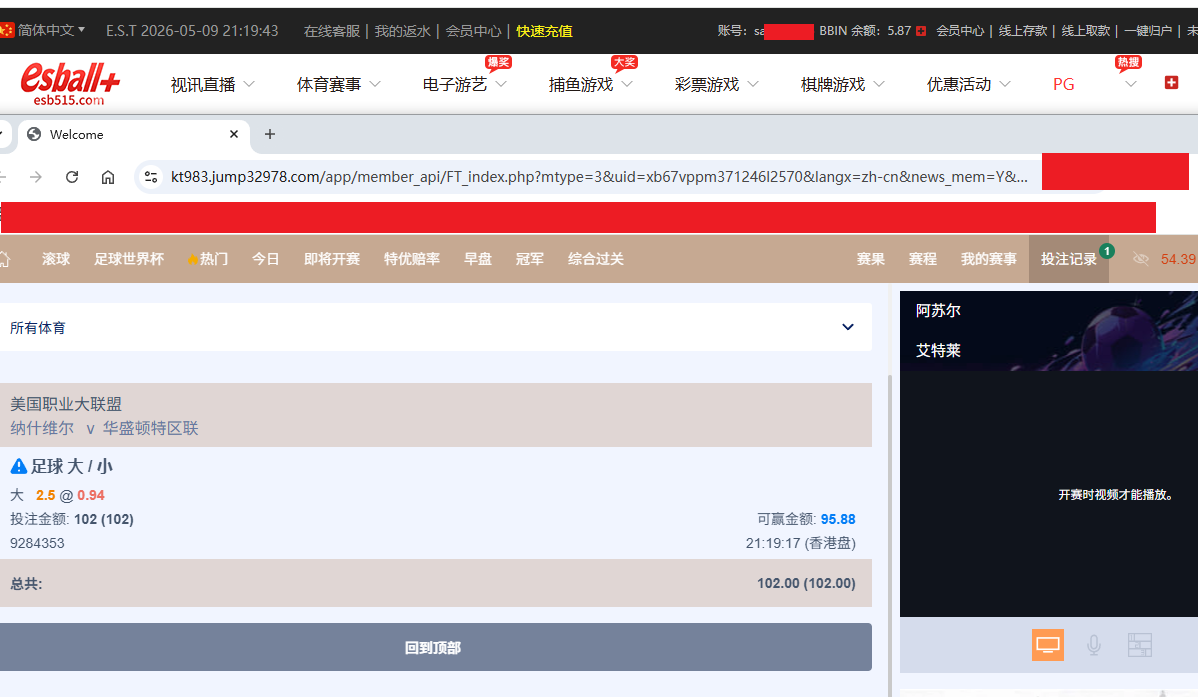Open site information icon in address bar
This screenshot has width=1198, height=697.
tap(151, 177)
